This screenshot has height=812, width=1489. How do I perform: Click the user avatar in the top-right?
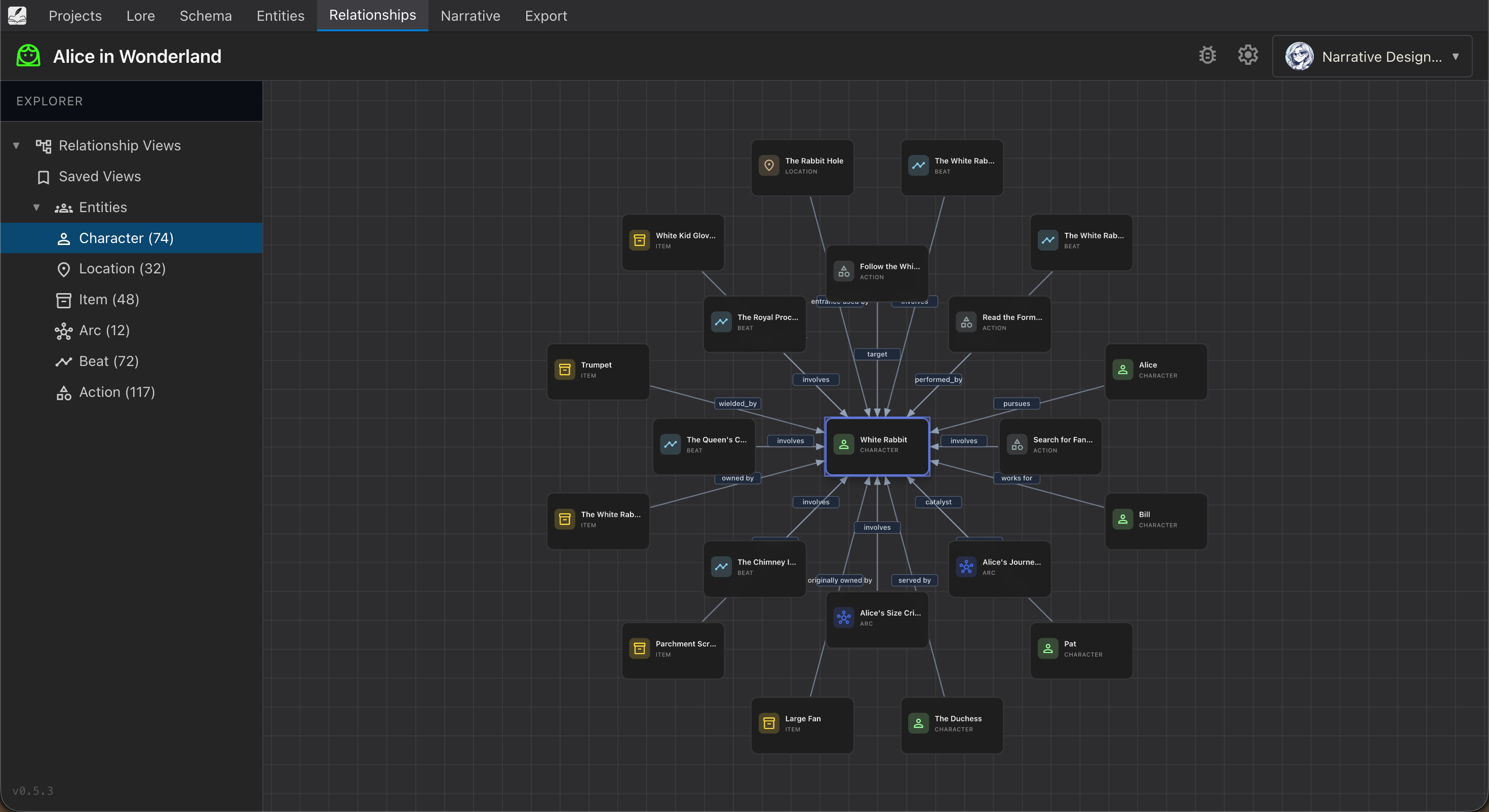tap(1300, 56)
